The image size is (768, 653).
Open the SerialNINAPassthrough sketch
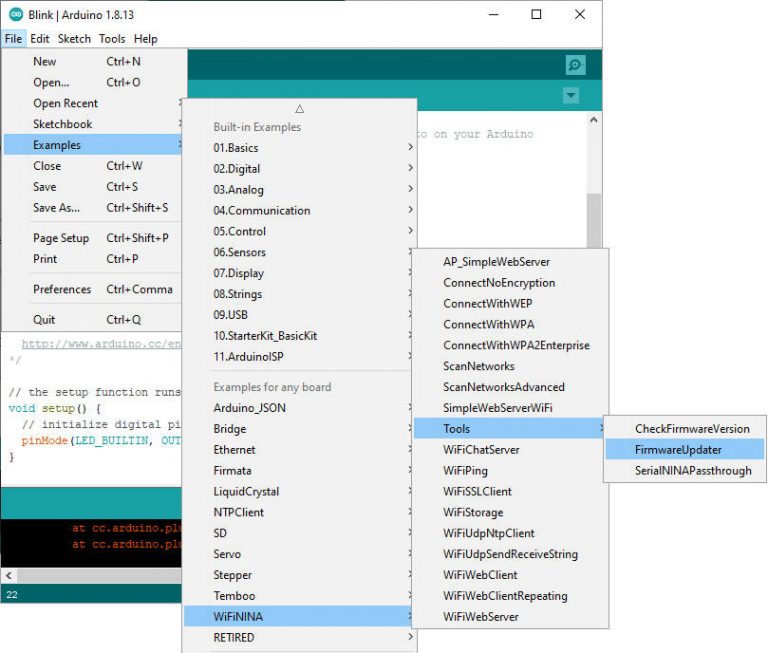(685, 471)
